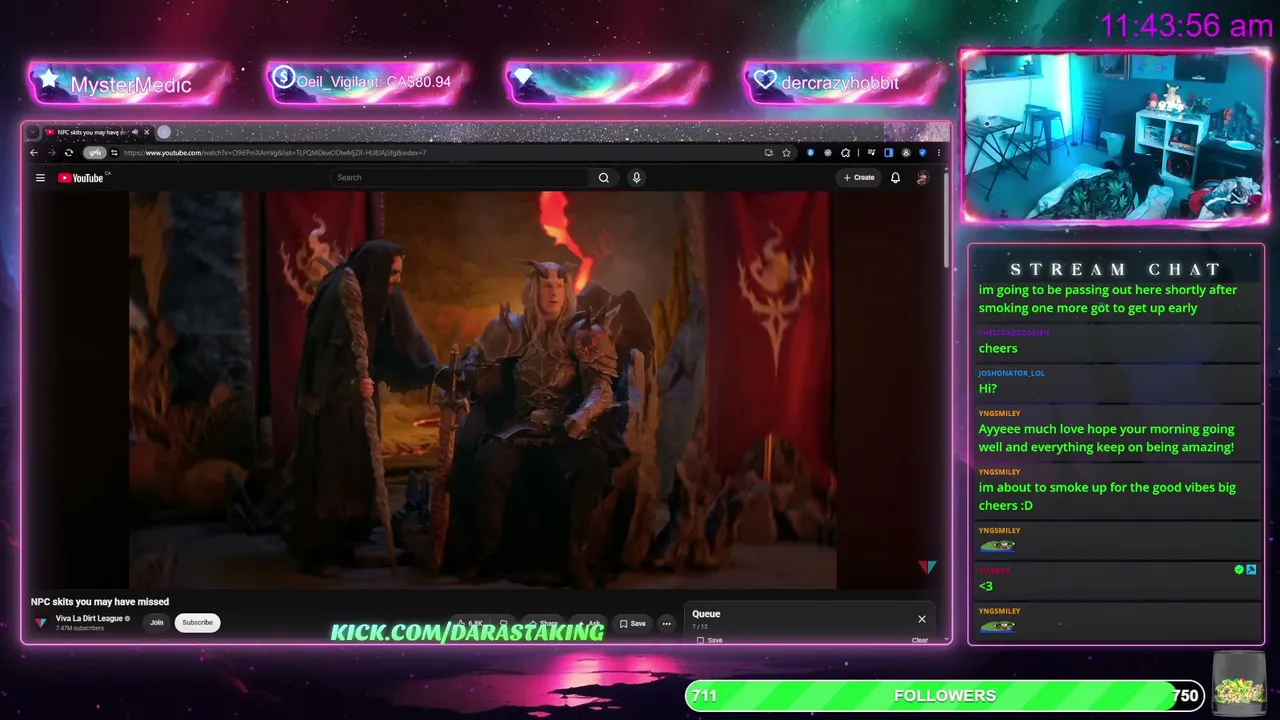Click the webcam feed thumbnail
Viewport: 1280px width, 720px height.
1115,136
